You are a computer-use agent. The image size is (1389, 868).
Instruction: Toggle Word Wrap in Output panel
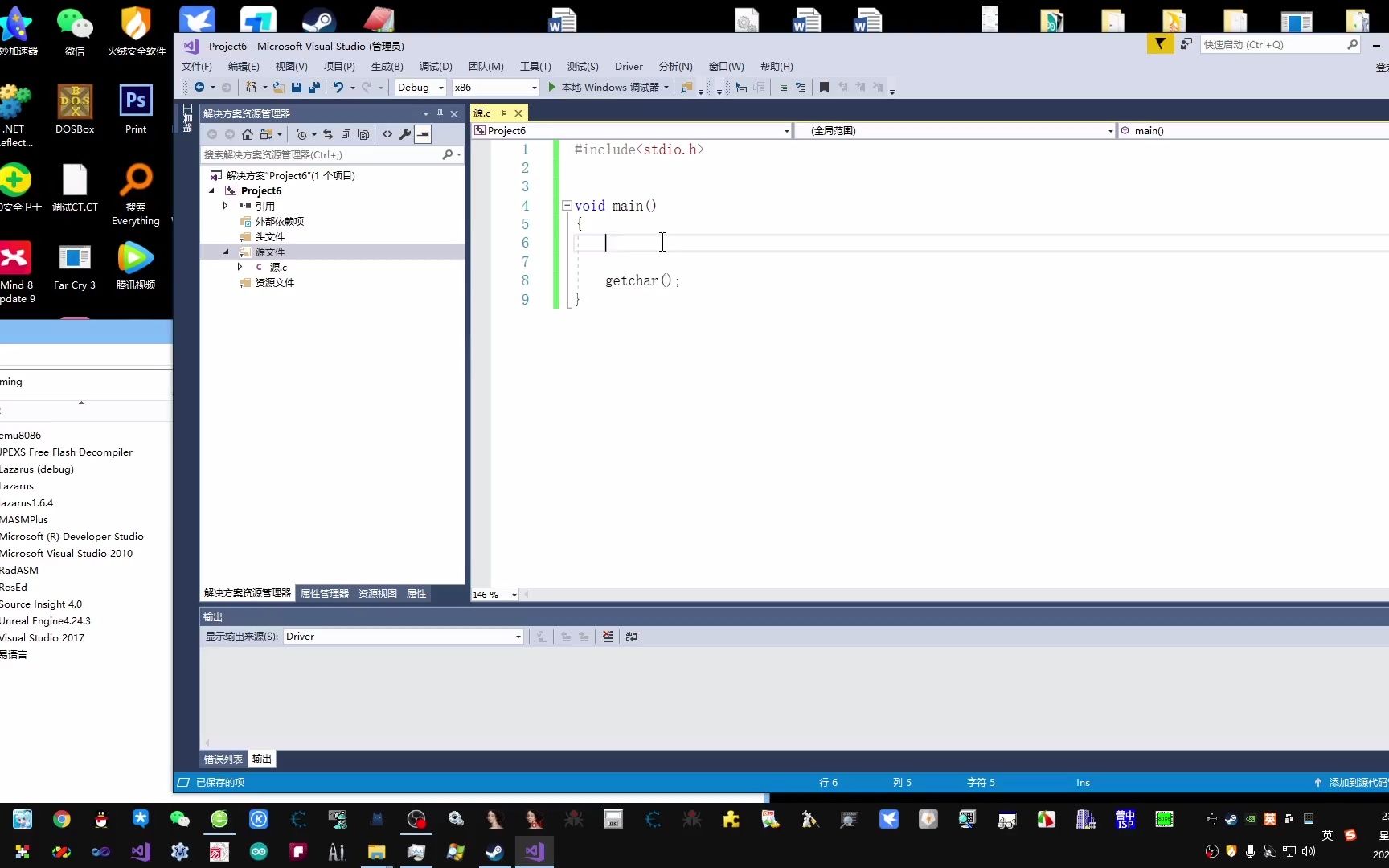(632, 637)
